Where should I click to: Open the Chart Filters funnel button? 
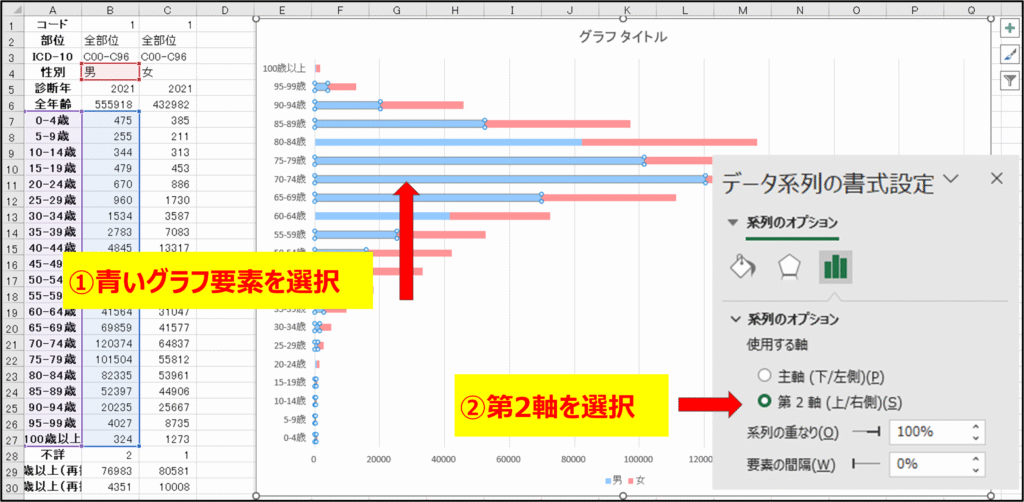pyautogui.click(x=1007, y=83)
